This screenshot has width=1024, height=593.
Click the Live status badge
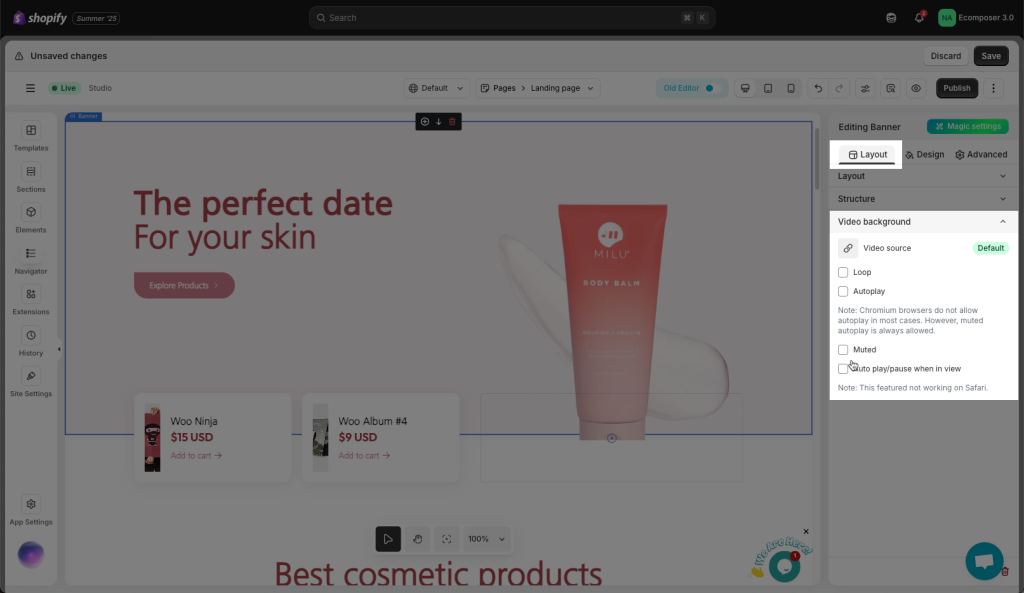click(64, 88)
